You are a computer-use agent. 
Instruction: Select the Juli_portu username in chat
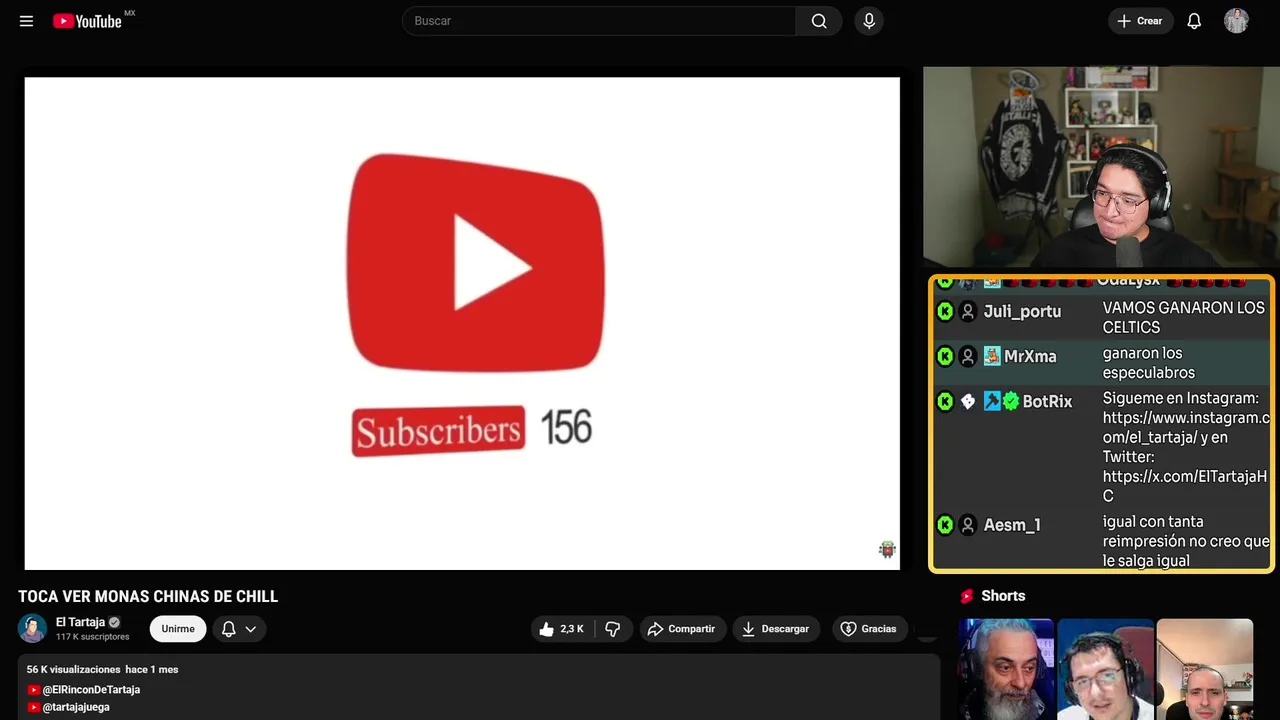click(x=1022, y=311)
